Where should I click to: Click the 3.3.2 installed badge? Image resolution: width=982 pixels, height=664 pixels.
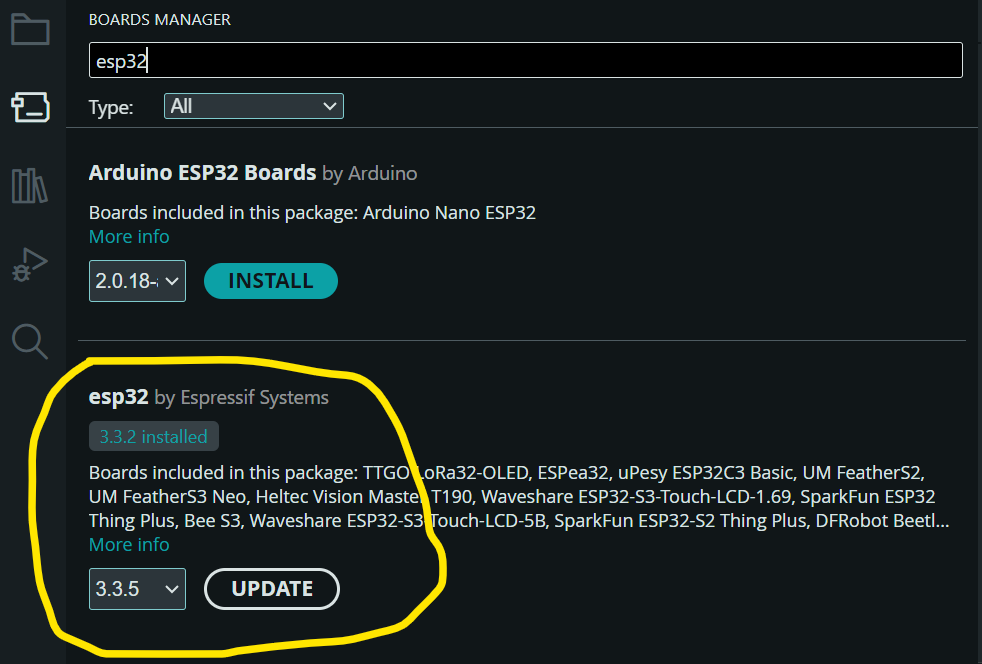(x=154, y=437)
